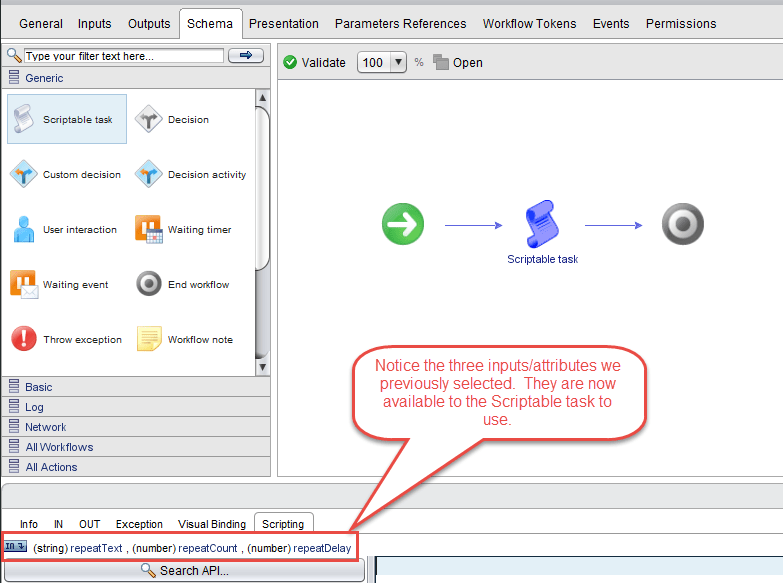This screenshot has width=783, height=583.
Task: Click the green start arrow node
Action: coord(403,225)
